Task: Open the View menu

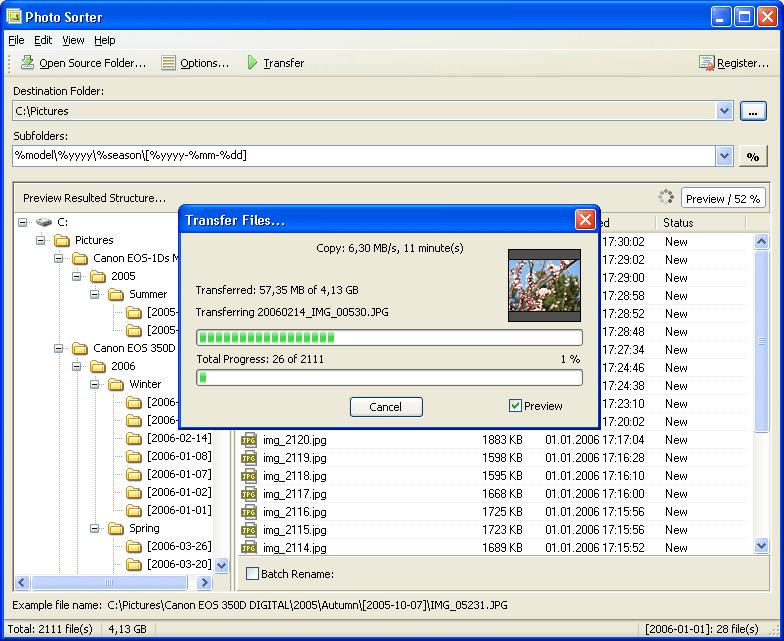Action: [x=73, y=40]
